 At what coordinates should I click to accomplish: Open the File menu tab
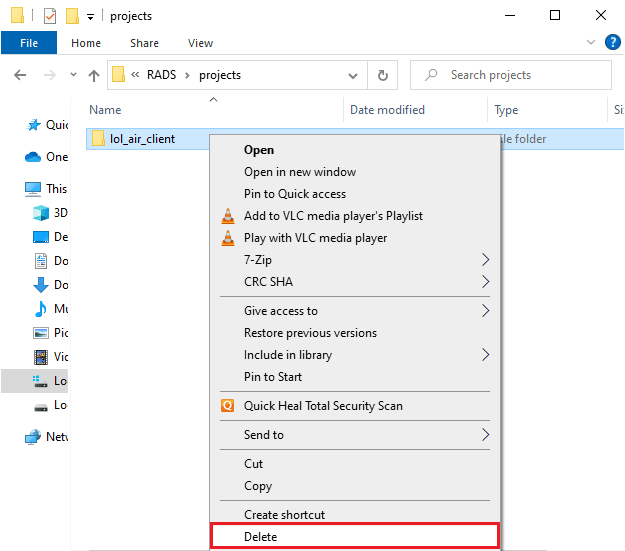click(x=29, y=43)
